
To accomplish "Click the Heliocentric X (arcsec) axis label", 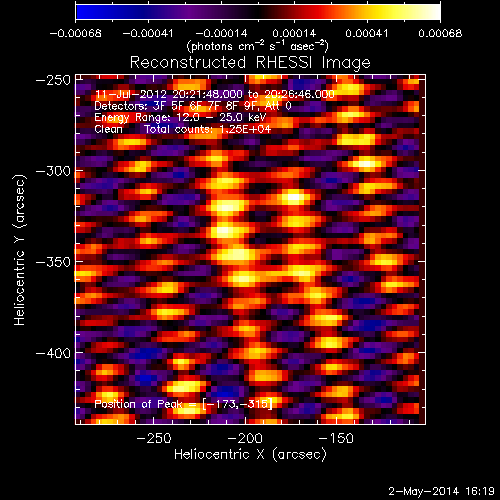I will click(x=250, y=455).
